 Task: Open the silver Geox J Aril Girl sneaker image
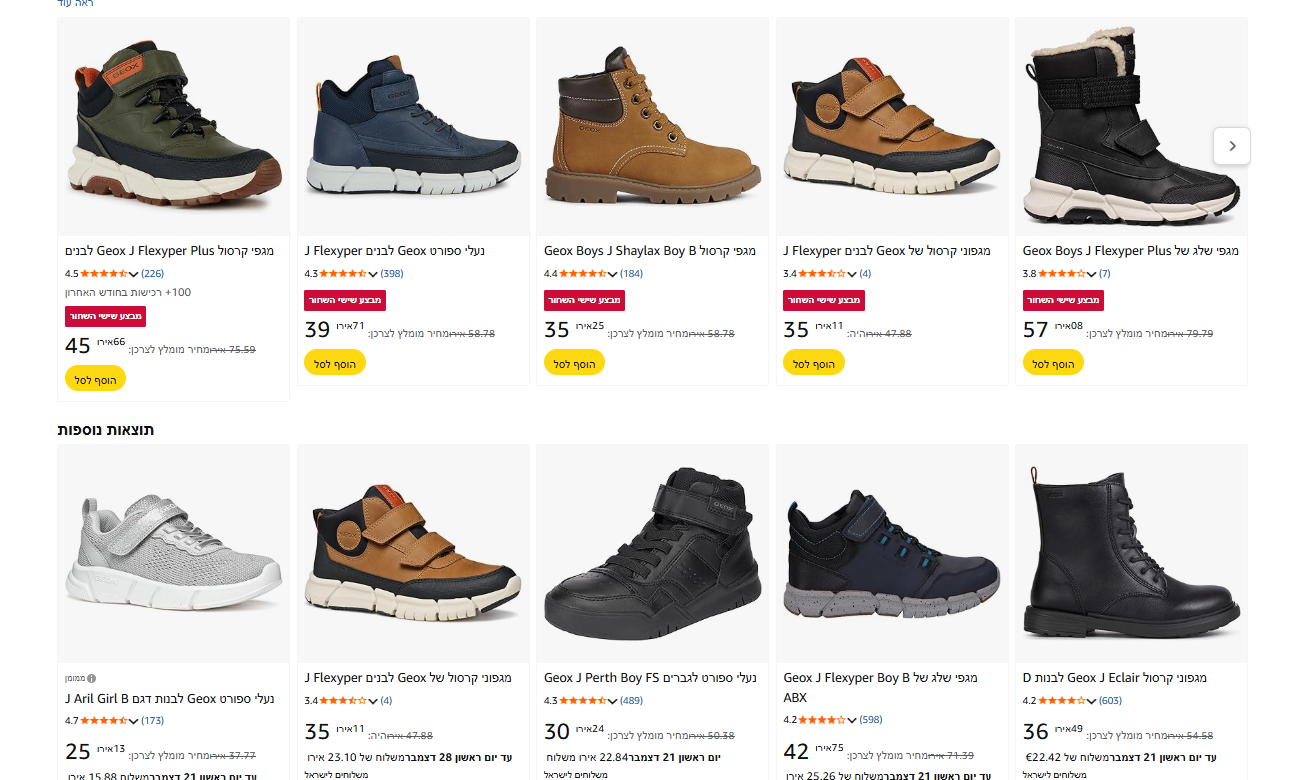(173, 553)
